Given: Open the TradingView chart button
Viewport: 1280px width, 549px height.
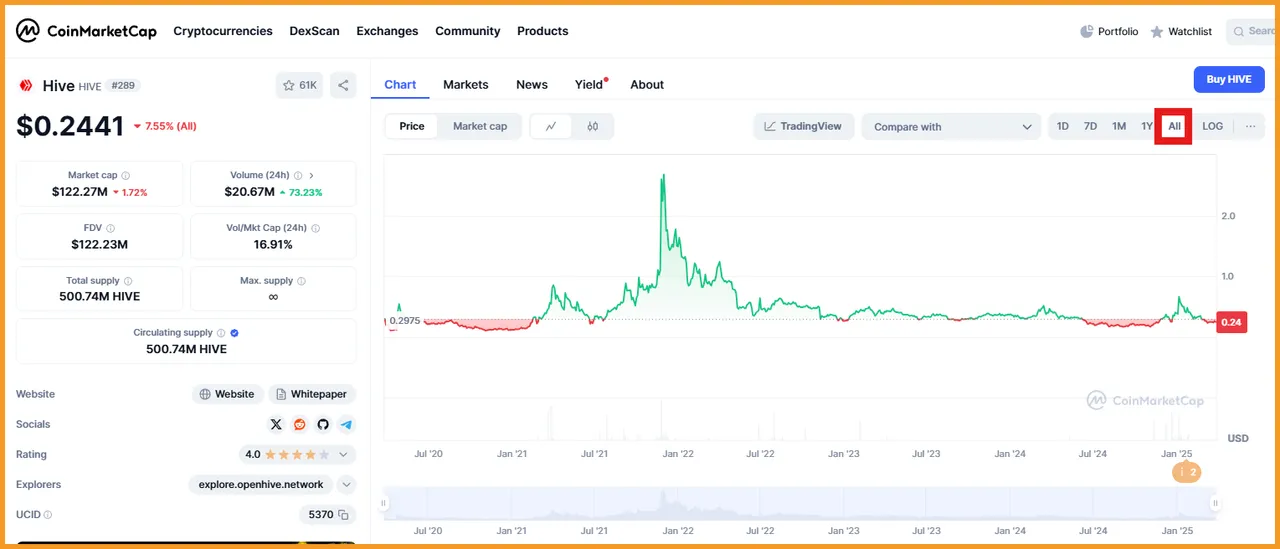Looking at the screenshot, I should pyautogui.click(x=803, y=126).
